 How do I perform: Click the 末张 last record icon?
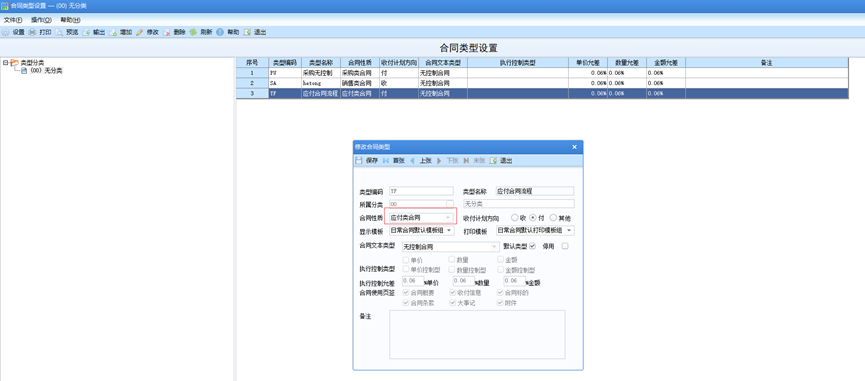[x=466, y=160]
